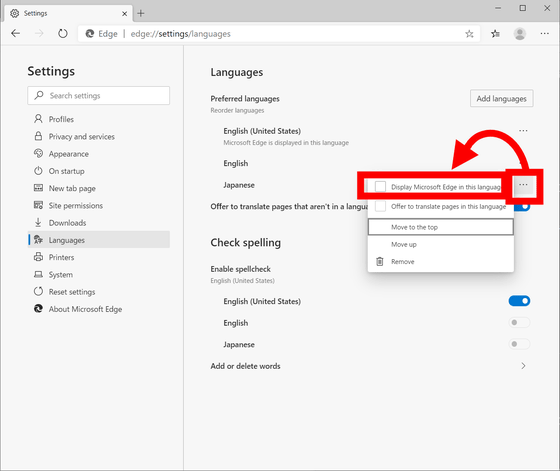Choose Remove from the context menu
This screenshot has width=560, height=471.
tap(441, 262)
